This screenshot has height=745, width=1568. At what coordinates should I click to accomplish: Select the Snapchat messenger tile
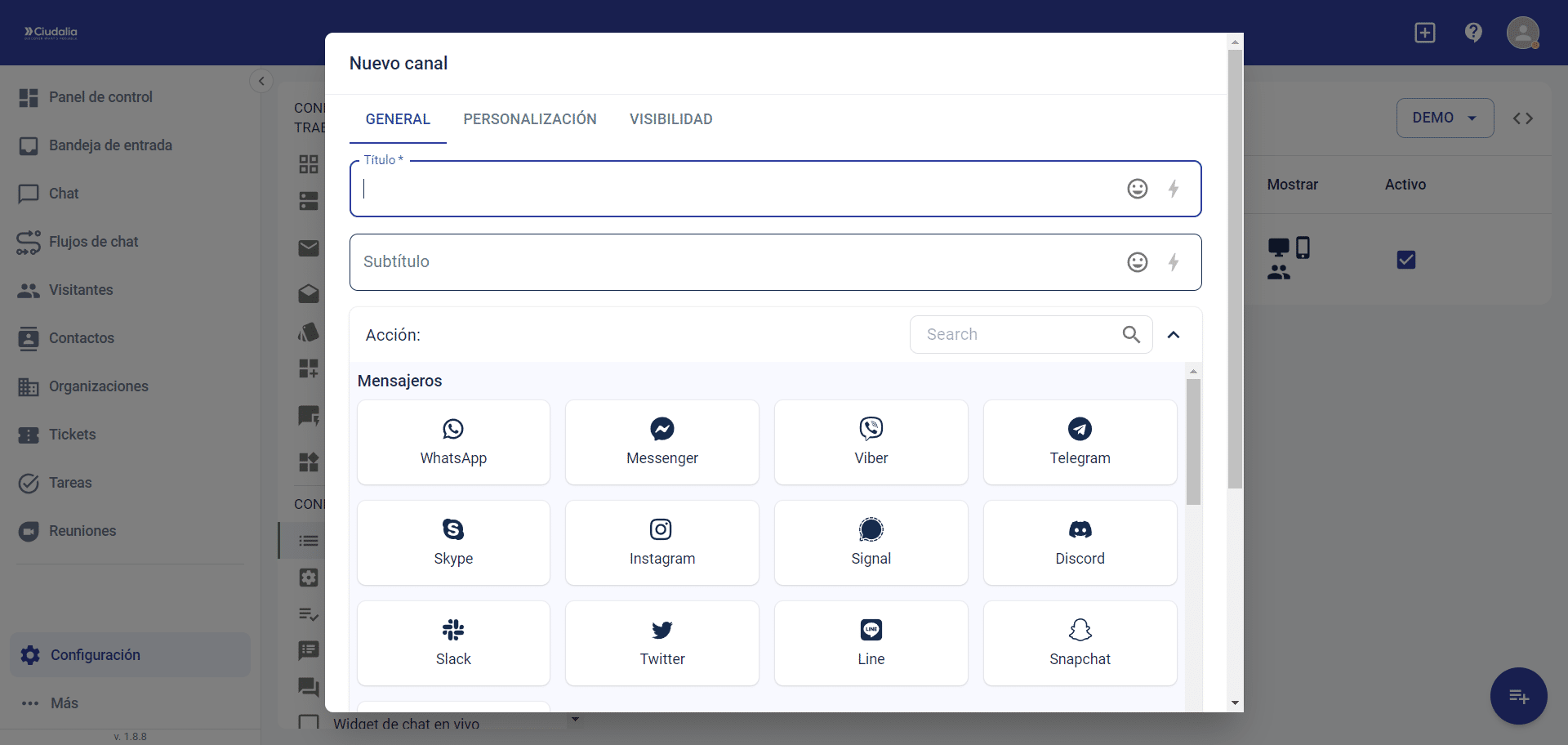pyautogui.click(x=1080, y=643)
